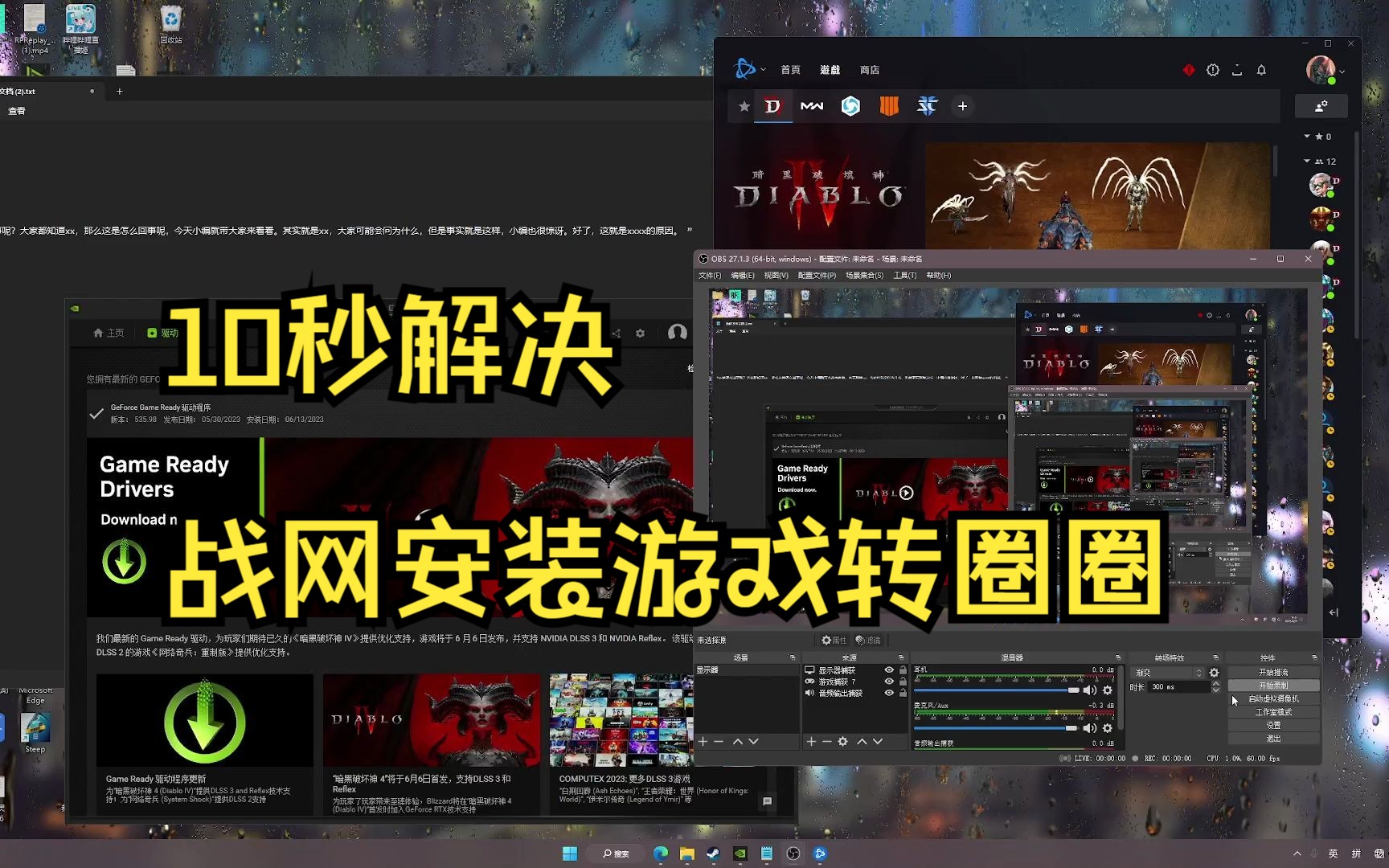The image size is (1389, 868).
Task: Click 开始录制 button in OBS
Action: 1273,686
